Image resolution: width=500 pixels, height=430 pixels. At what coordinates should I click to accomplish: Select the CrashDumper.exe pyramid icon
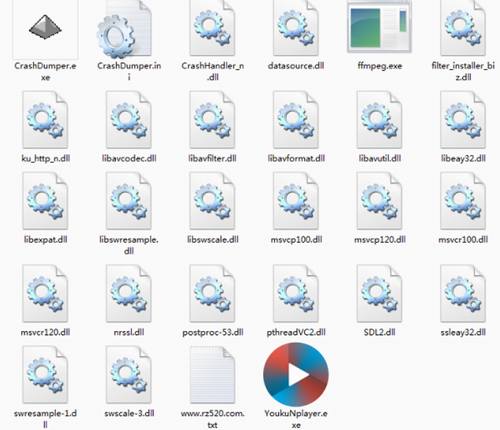[x=45, y=28]
